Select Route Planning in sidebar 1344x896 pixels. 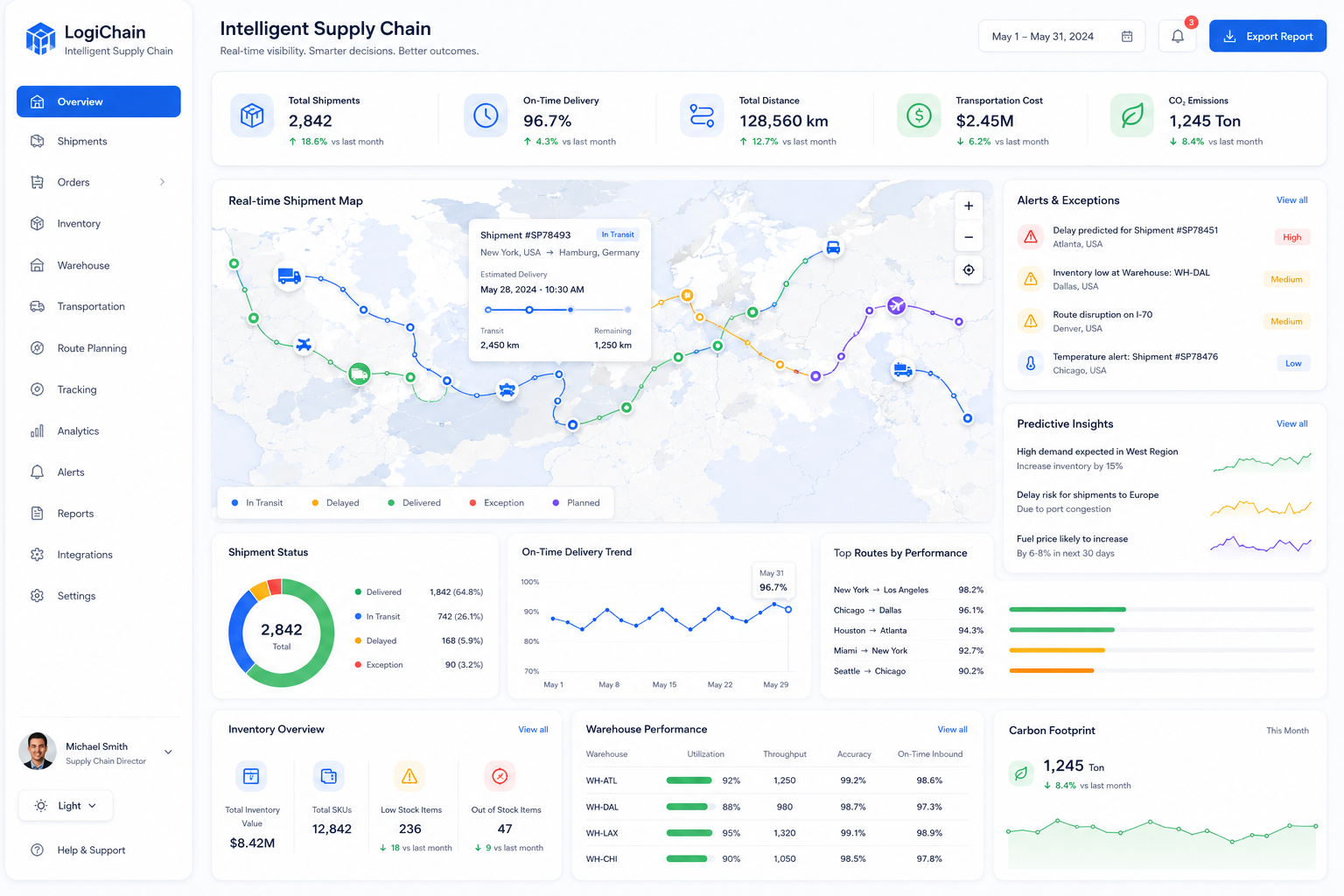pos(99,348)
